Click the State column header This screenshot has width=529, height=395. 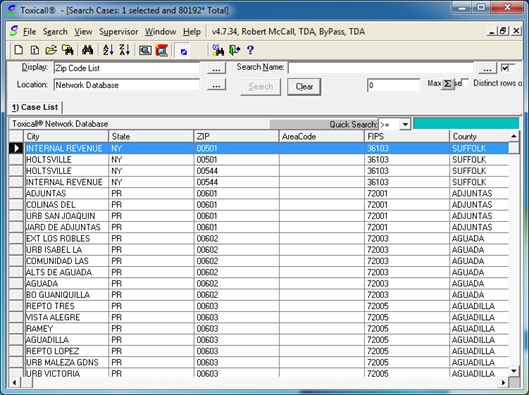tap(151, 137)
